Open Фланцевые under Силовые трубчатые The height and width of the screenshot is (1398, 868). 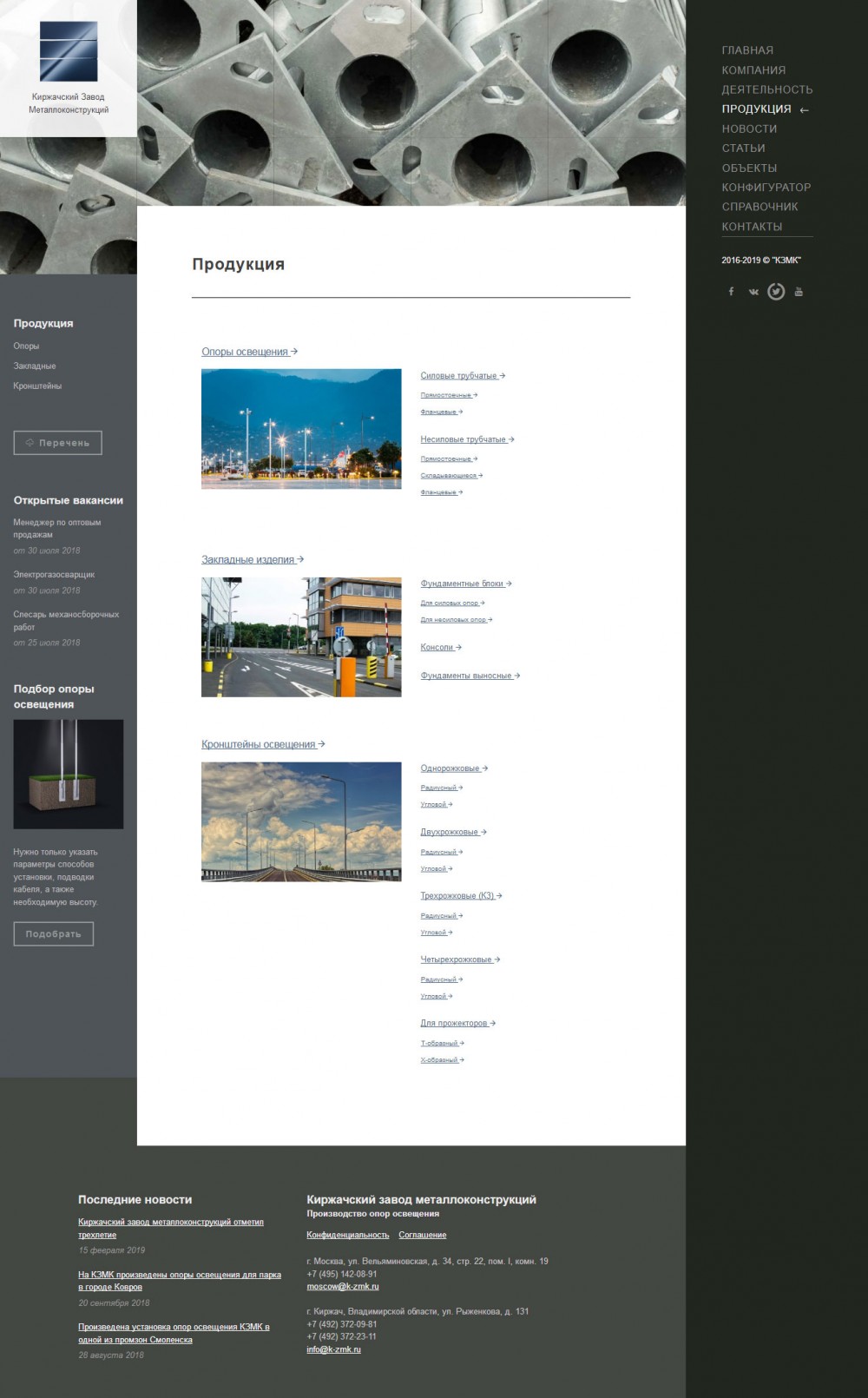point(442,412)
